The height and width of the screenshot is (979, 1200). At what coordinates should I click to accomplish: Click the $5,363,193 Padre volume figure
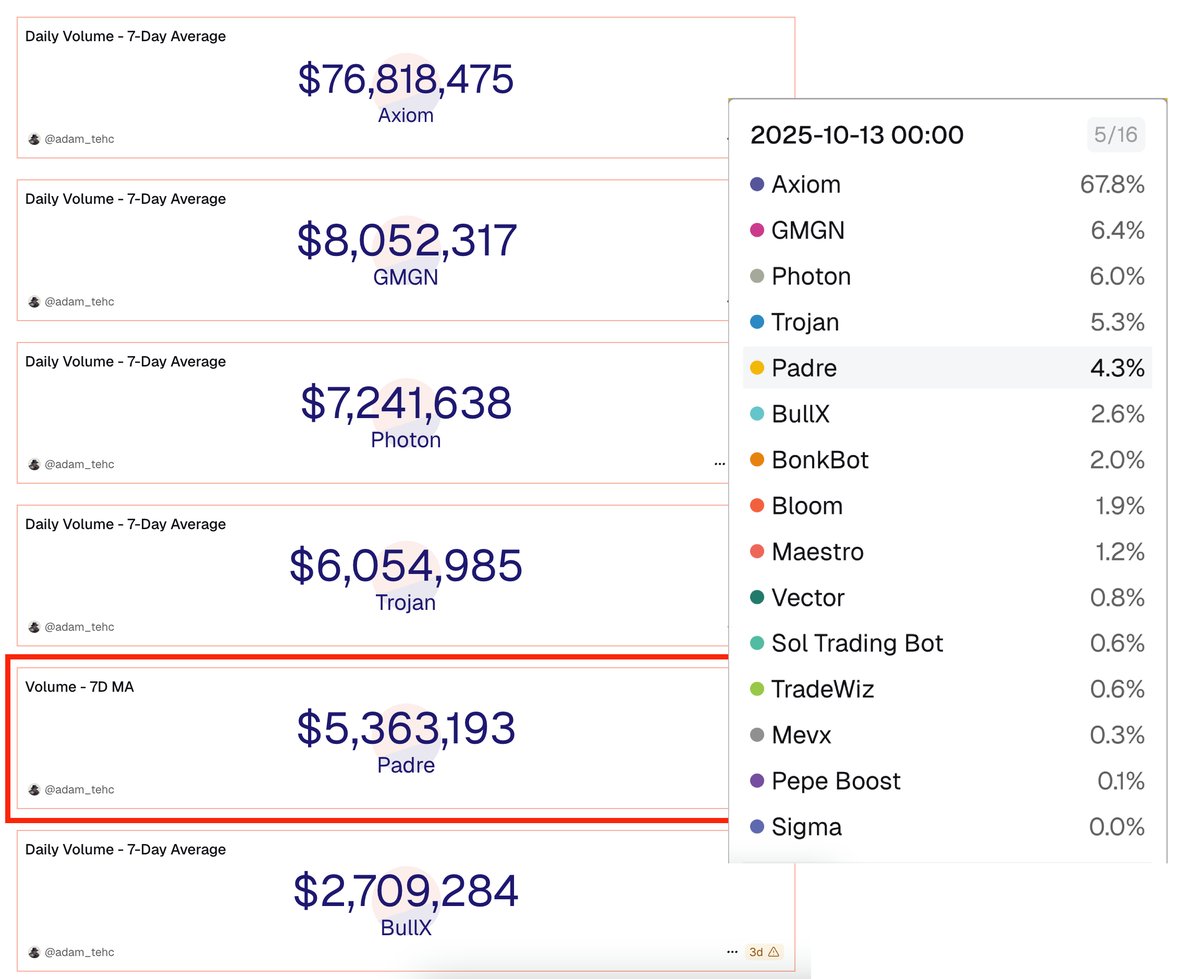(406, 728)
